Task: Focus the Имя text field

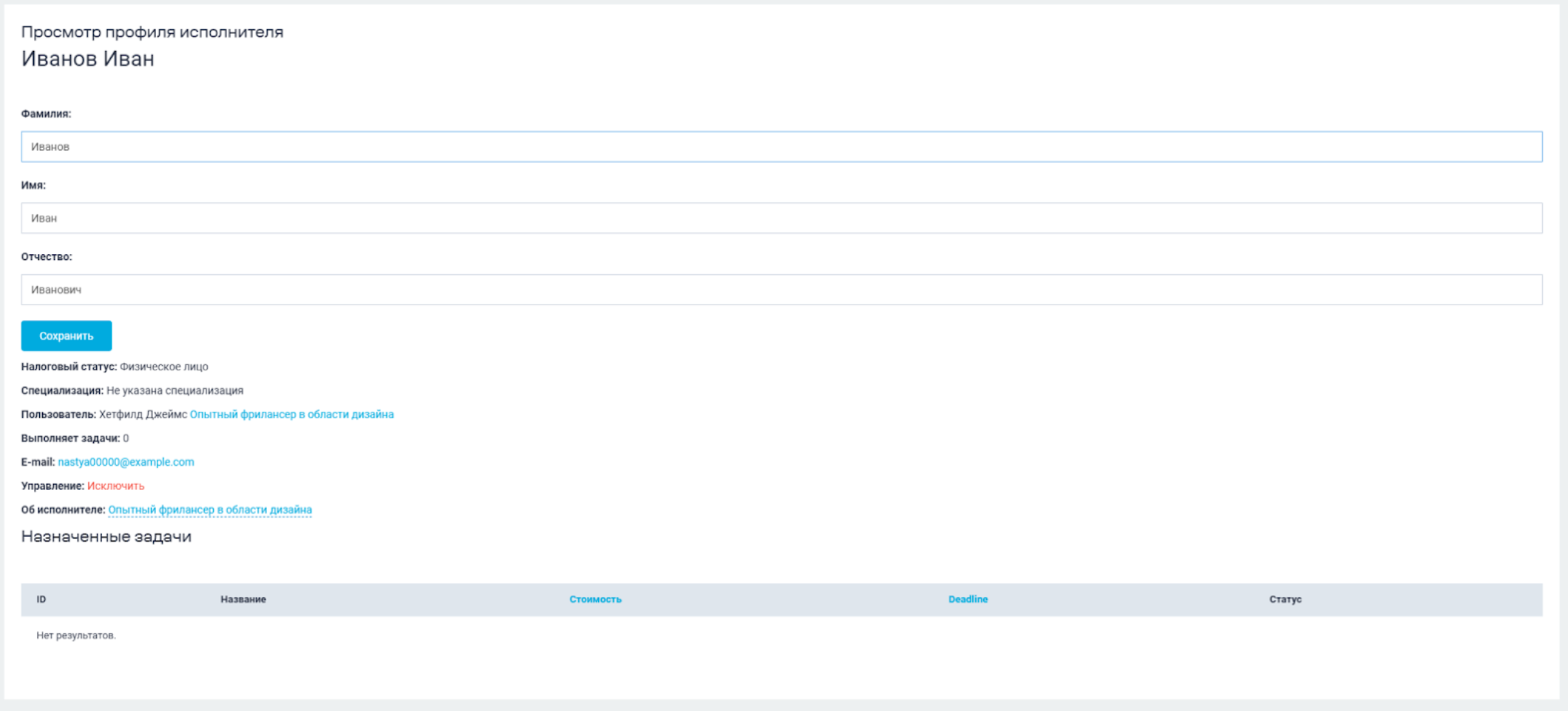Action: pos(781,218)
